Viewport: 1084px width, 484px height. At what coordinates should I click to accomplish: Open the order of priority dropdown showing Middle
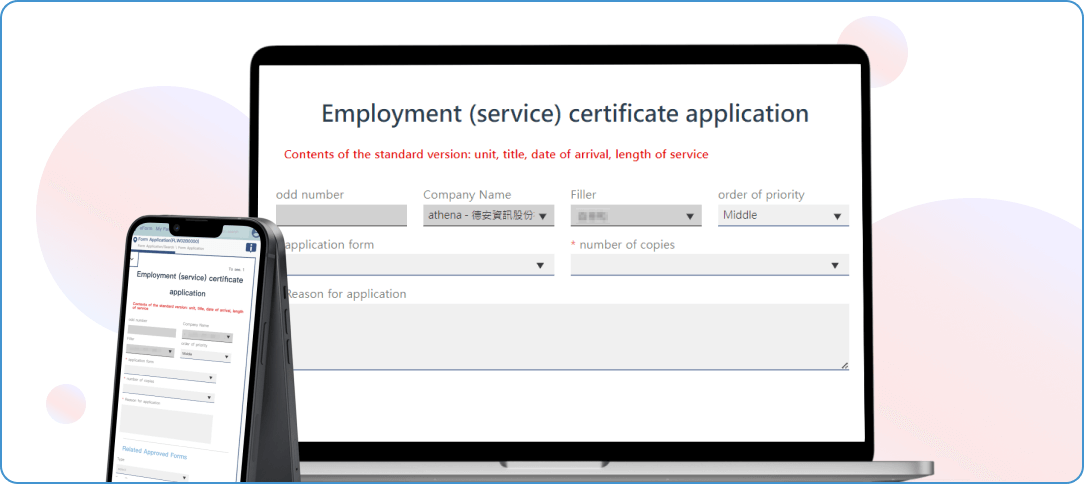783,215
